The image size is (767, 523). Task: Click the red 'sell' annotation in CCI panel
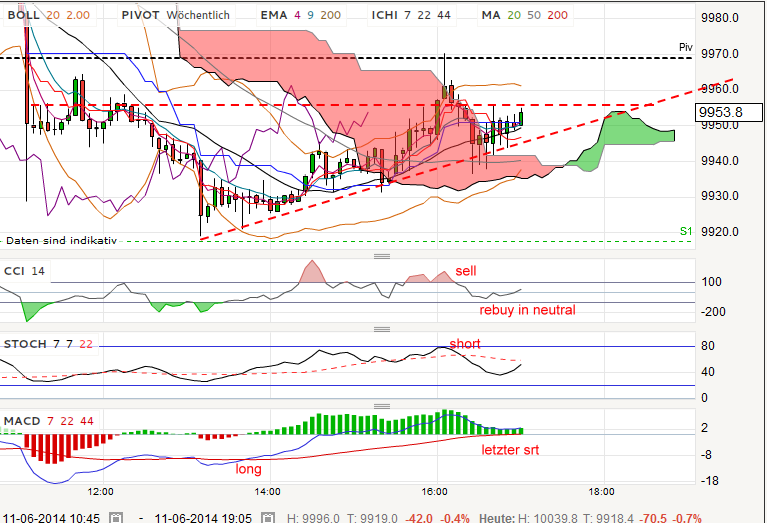click(466, 271)
